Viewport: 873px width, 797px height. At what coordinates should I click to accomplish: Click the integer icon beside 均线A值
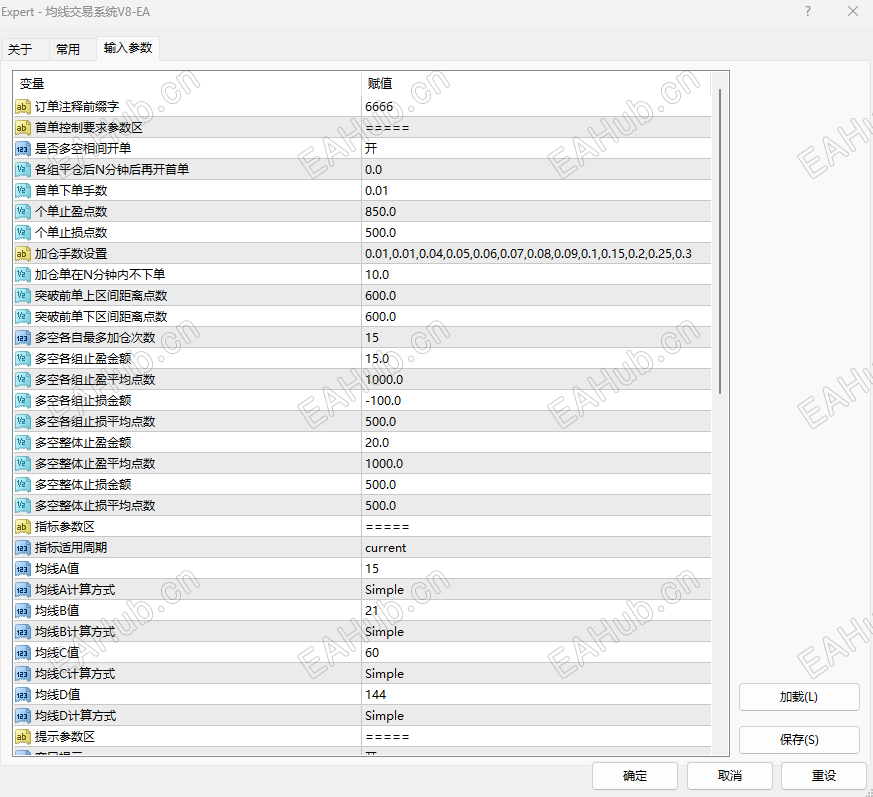[x=22, y=569]
